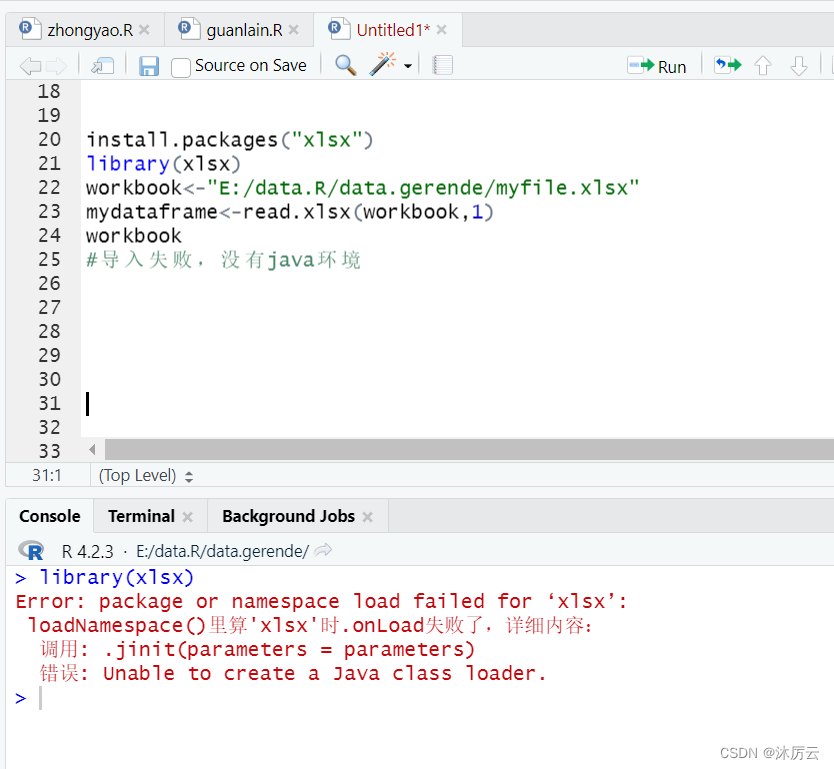Close the Background Jobs tab
834x769 pixels.
(x=368, y=517)
